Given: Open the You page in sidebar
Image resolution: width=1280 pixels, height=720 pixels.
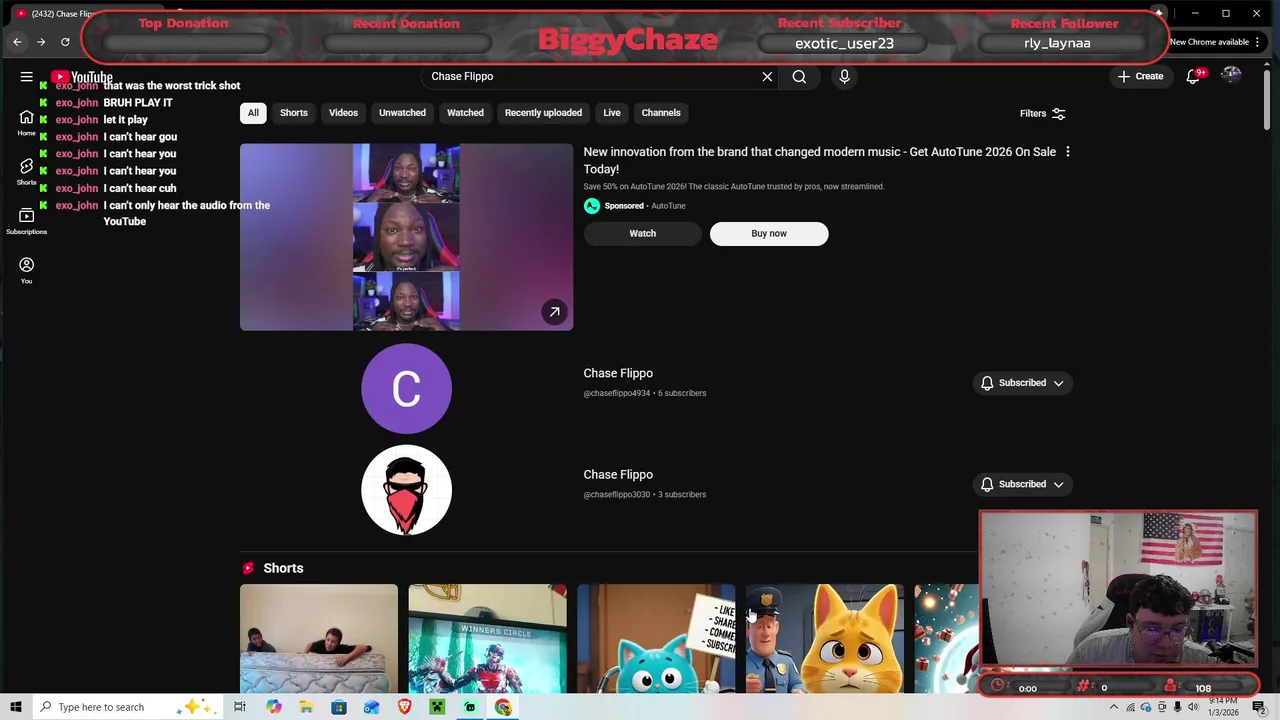Looking at the screenshot, I should click(26, 270).
